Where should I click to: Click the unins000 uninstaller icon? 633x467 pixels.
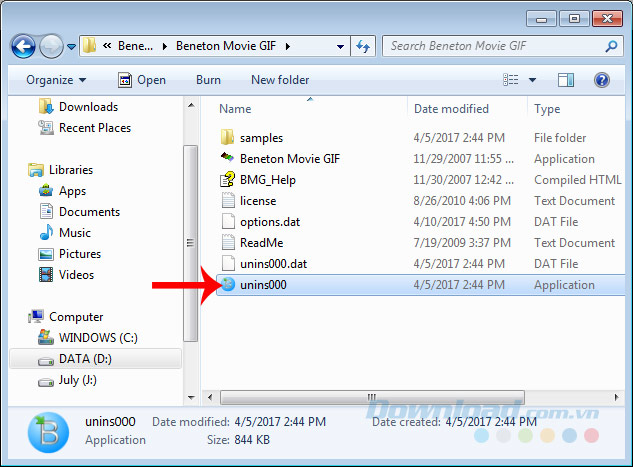point(228,284)
